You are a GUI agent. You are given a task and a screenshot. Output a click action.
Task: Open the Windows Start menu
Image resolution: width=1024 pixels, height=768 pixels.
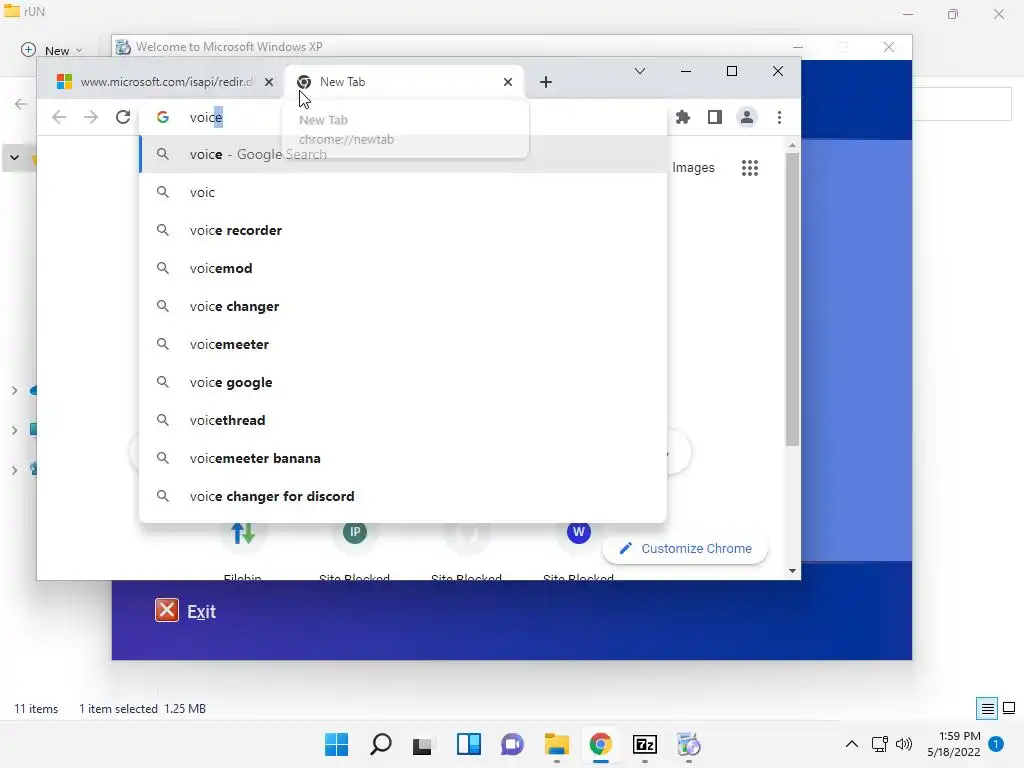tap(336, 744)
